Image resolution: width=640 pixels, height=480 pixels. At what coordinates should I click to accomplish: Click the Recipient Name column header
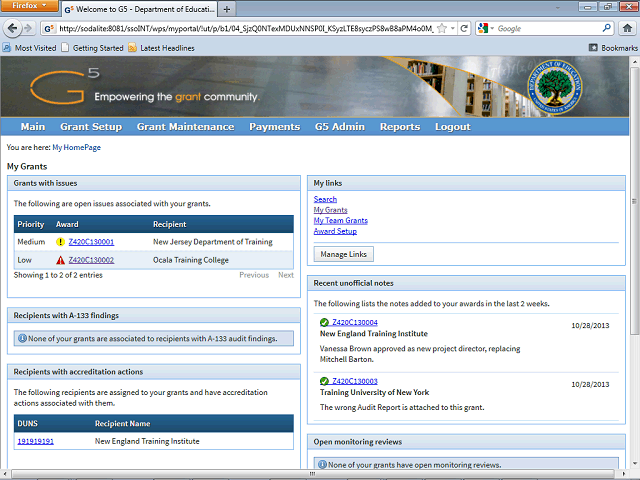click(x=122, y=423)
